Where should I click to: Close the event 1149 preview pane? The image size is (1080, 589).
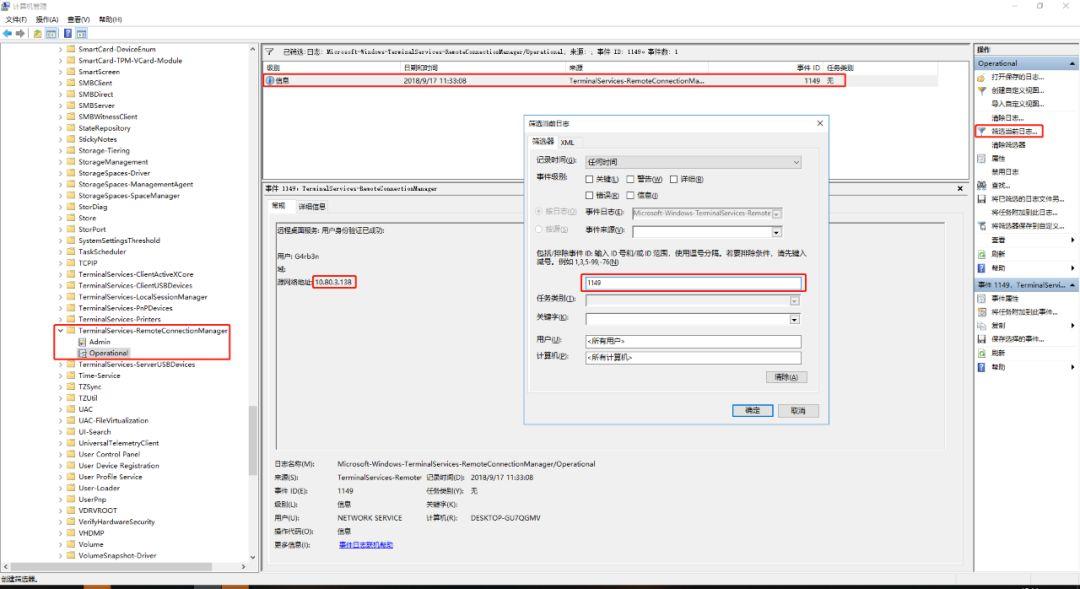pyautogui.click(x=960, y=188)
